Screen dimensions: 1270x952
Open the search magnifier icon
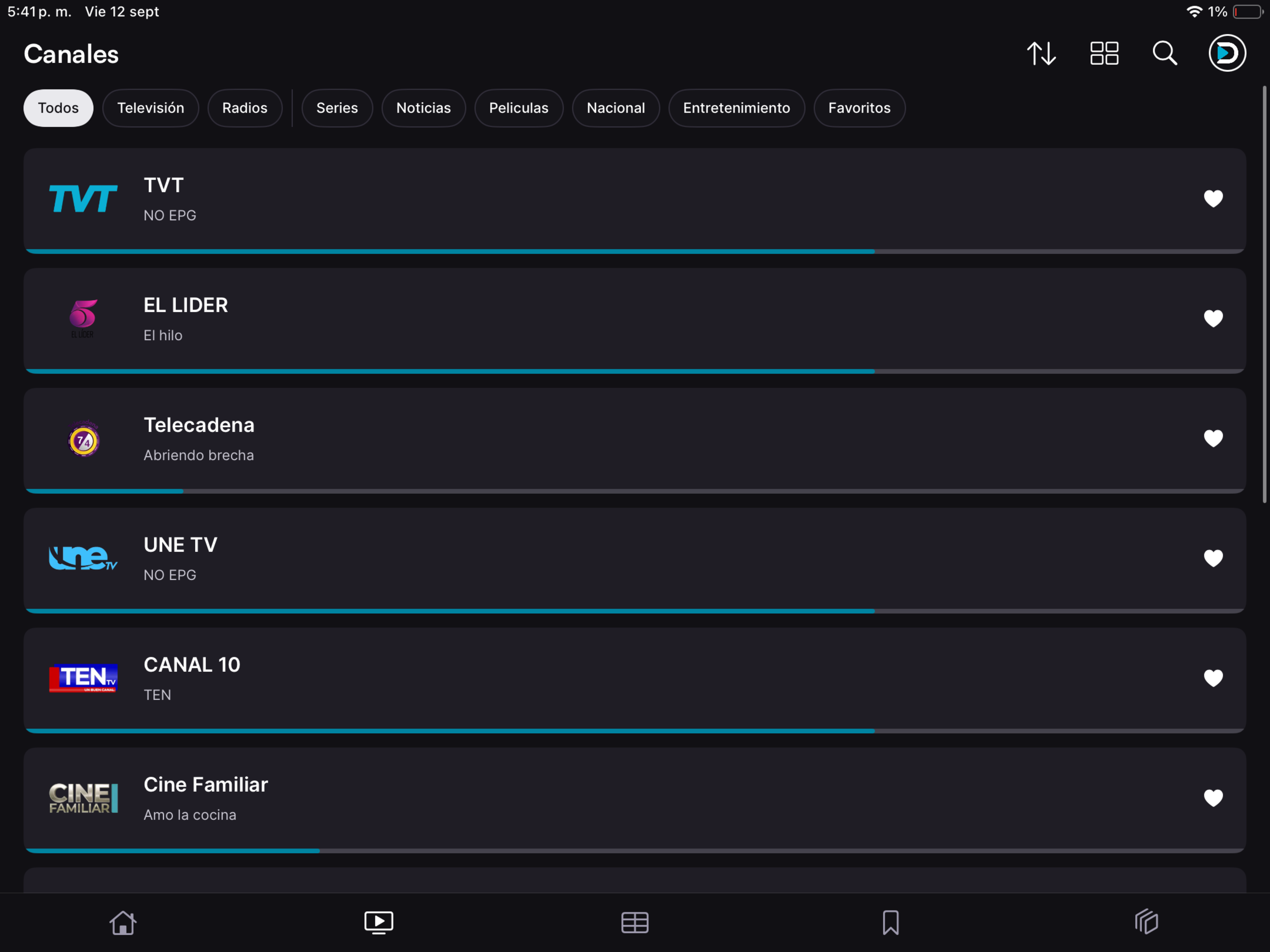coord(1165,54)
